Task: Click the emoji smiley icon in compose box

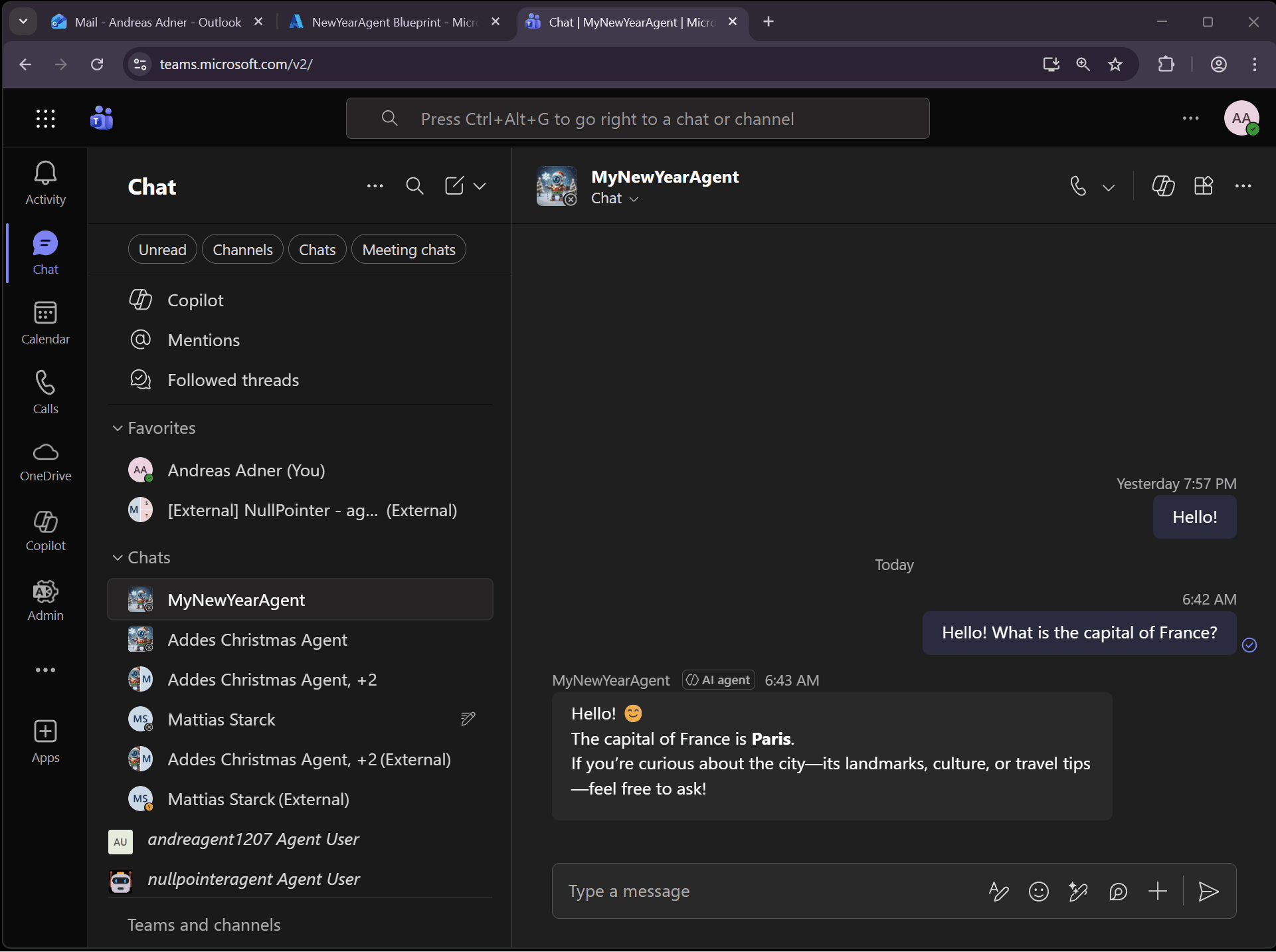Action: tap(1038, 892)
